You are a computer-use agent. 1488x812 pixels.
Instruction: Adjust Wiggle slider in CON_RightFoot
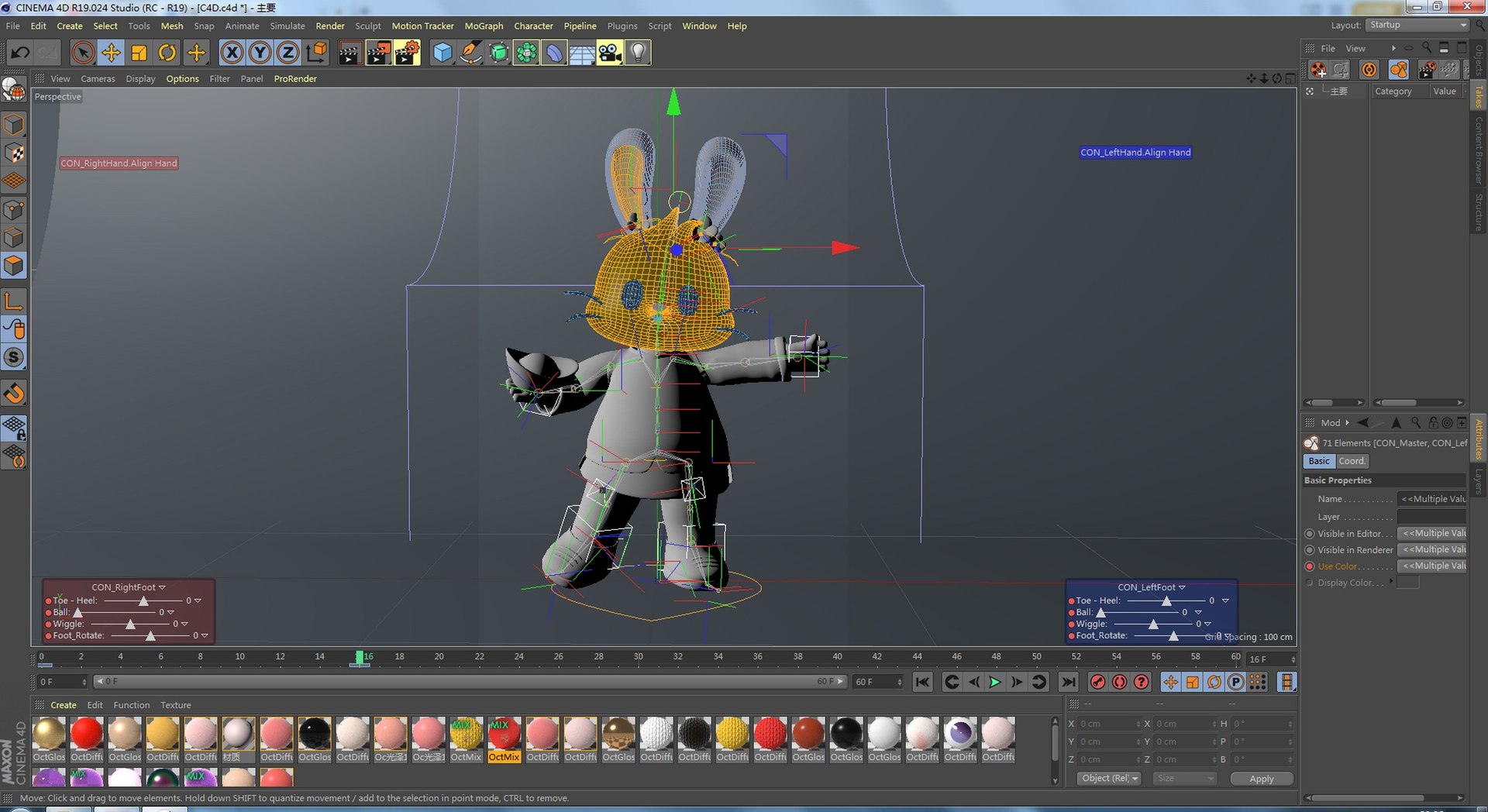[x=129, y=624]
